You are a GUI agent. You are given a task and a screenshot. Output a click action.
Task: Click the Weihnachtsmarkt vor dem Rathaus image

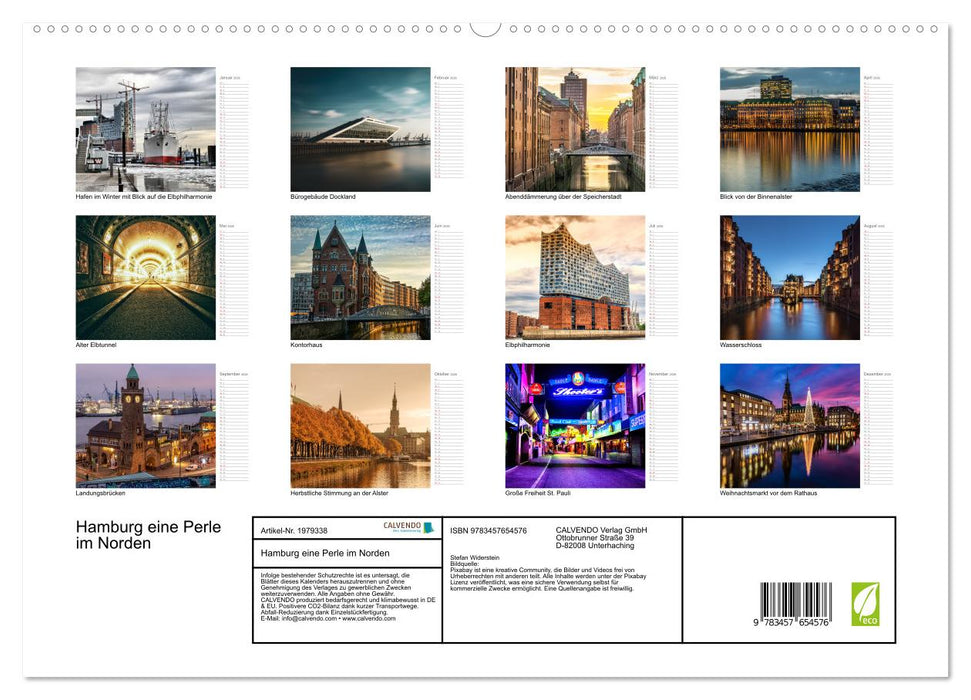[x=788, y=425]
